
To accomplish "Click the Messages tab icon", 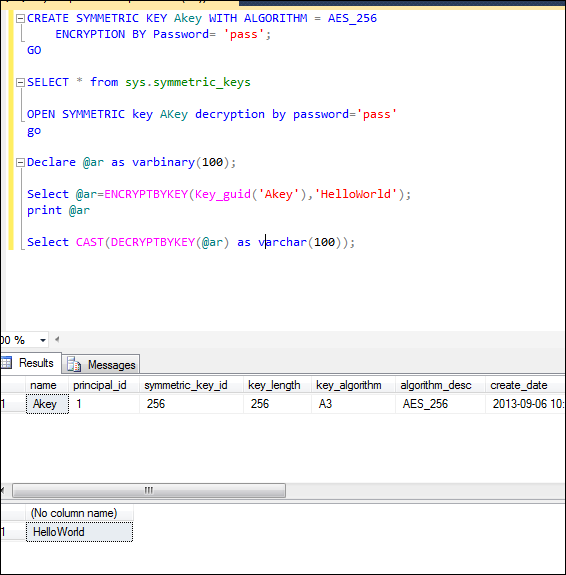I will [x=74, y=364].
